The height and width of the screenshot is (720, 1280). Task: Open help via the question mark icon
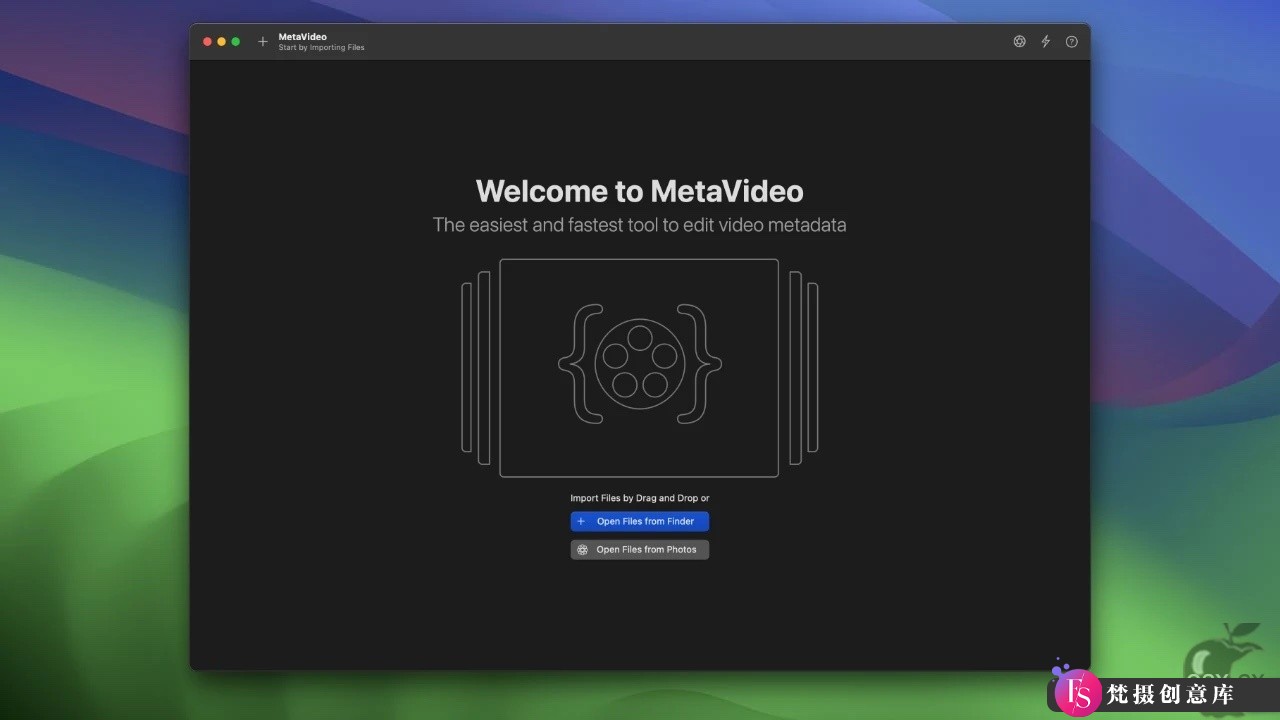(x=1072, y=42)
